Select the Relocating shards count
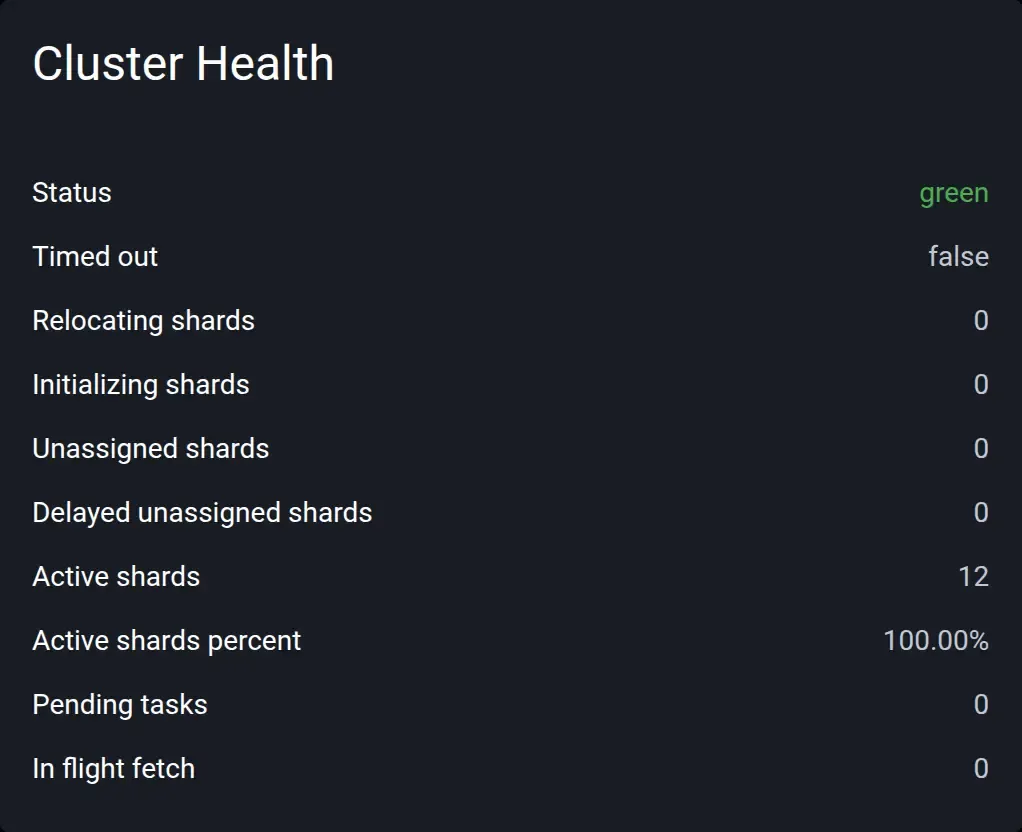 (x=981, y=320)
